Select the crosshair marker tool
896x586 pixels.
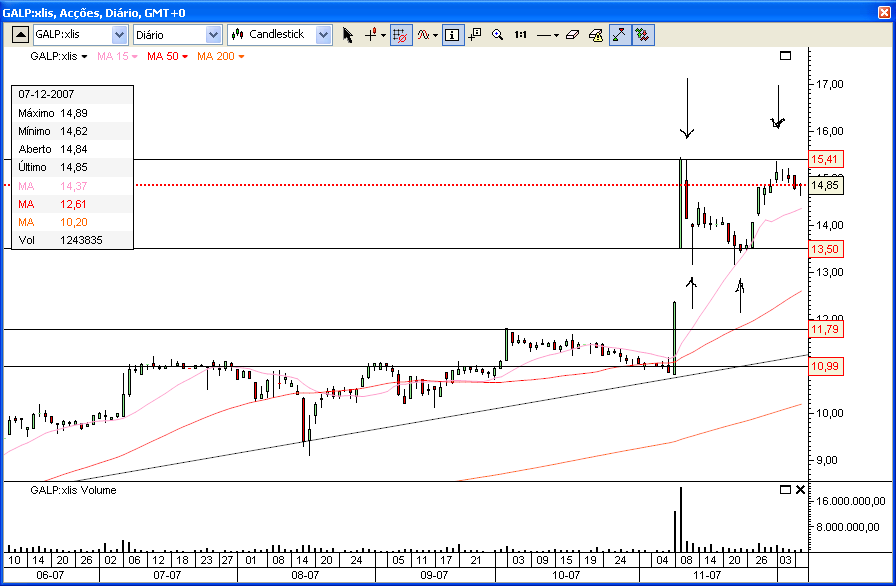click(x=371, y=35)
